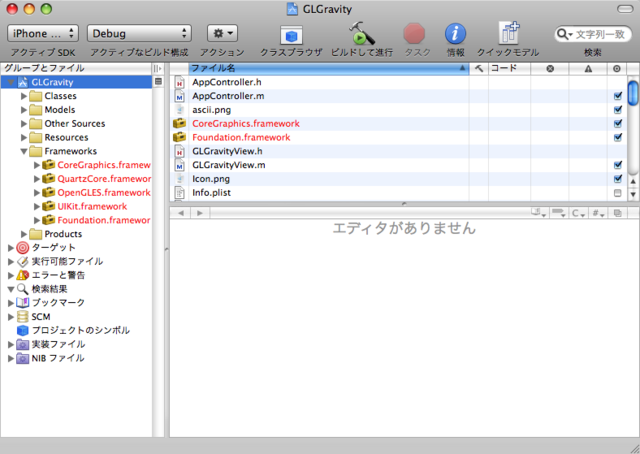The height and width of the screenshot is (454, 640).
Task: Toggle target checkbox for CoreGraphics.framework row
Action: coord(618,123)
